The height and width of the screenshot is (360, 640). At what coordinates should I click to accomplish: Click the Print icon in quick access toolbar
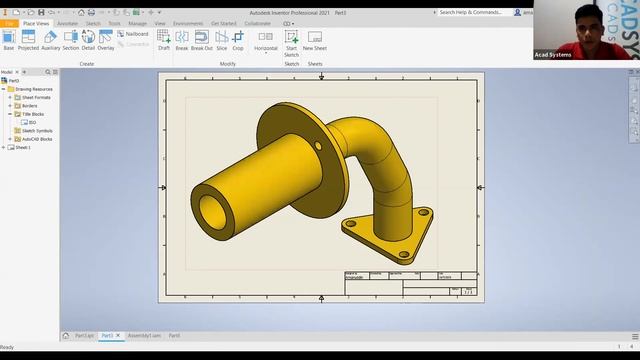[x=91, y=13]
